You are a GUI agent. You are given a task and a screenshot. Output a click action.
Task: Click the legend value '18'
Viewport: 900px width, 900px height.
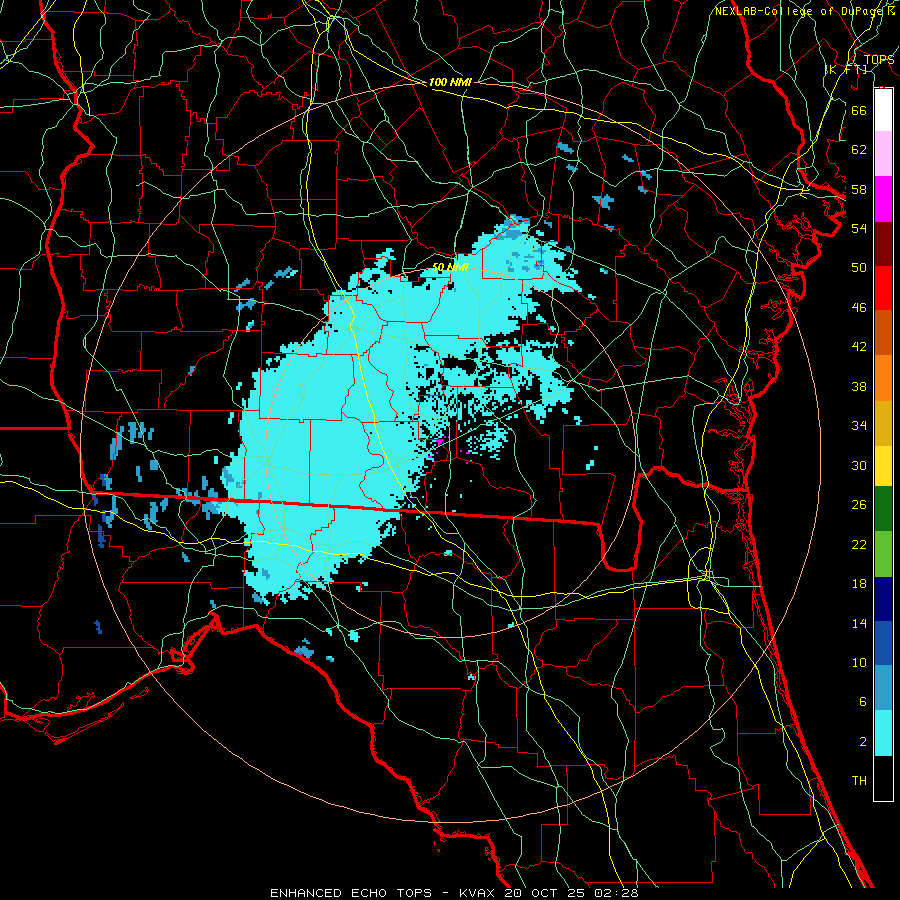tap(859, 584)
